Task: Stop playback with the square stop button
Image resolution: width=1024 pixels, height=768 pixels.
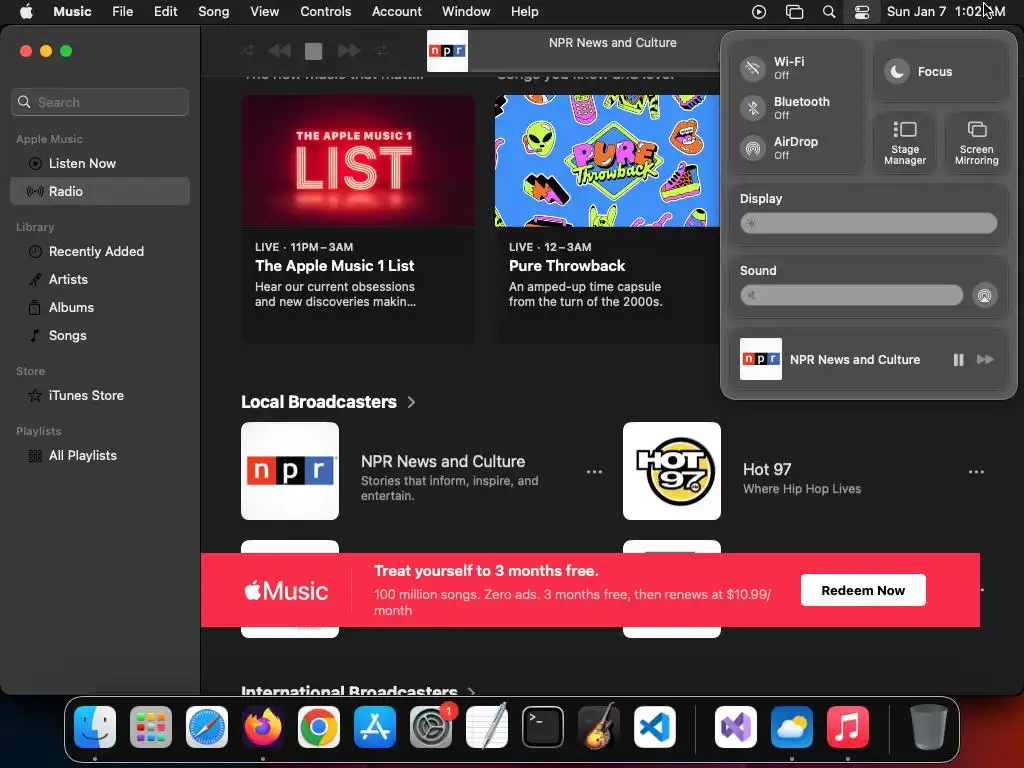Action: [x=313, y=51]
